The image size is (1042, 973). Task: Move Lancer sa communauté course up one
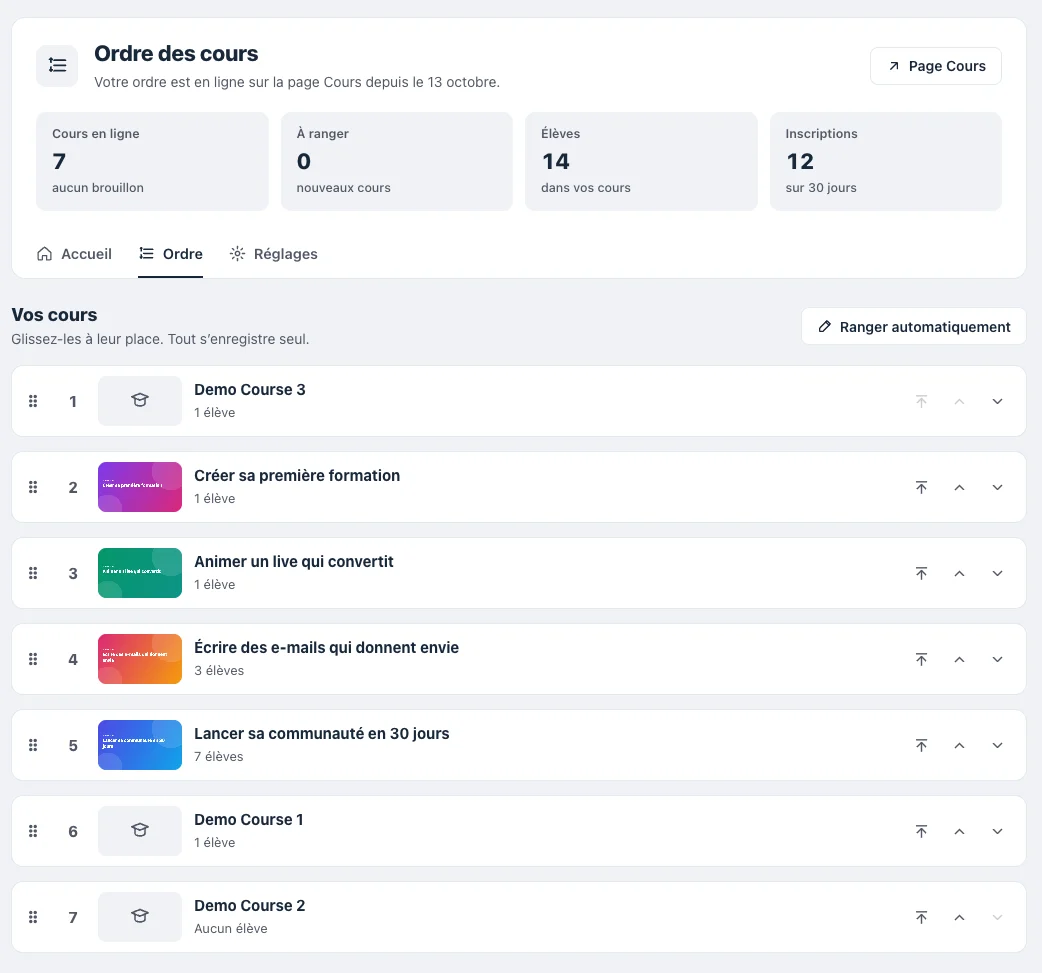[x=959, y=745]
